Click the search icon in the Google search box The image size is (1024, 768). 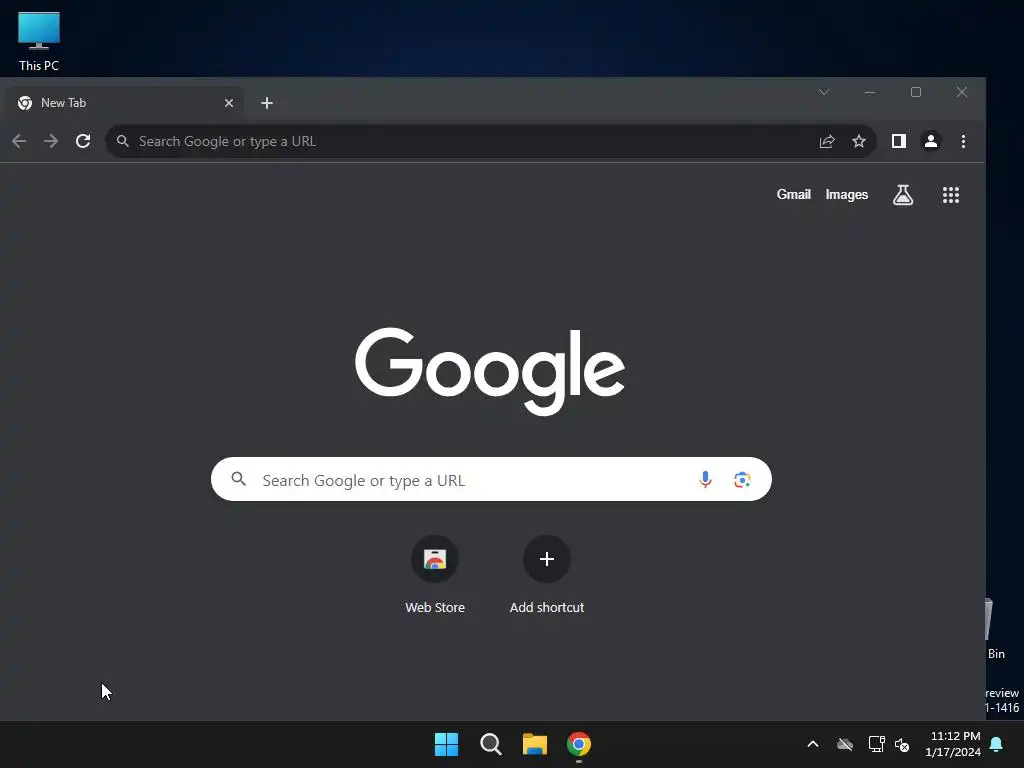coord(239,479)
